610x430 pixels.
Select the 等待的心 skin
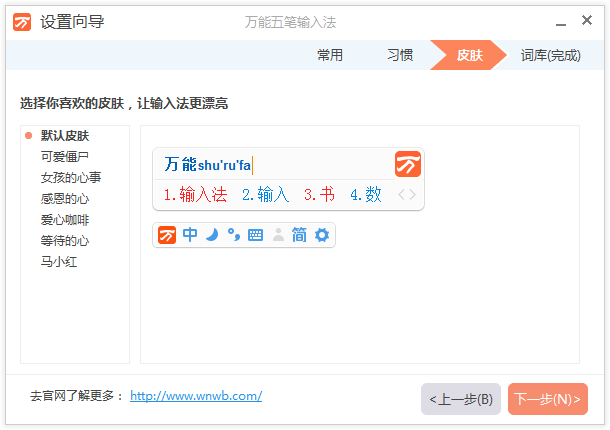pos(65,241)
